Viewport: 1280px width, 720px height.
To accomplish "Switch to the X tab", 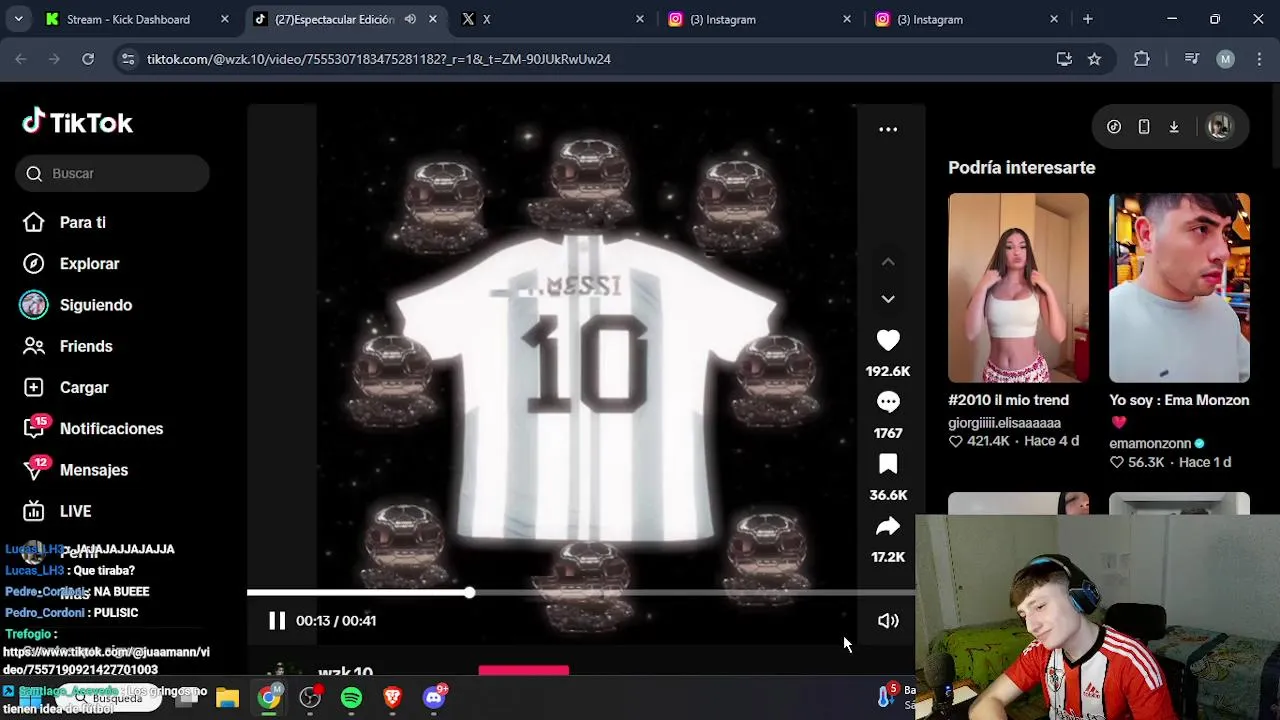I will pyautogui.click(x=550, y=19).
